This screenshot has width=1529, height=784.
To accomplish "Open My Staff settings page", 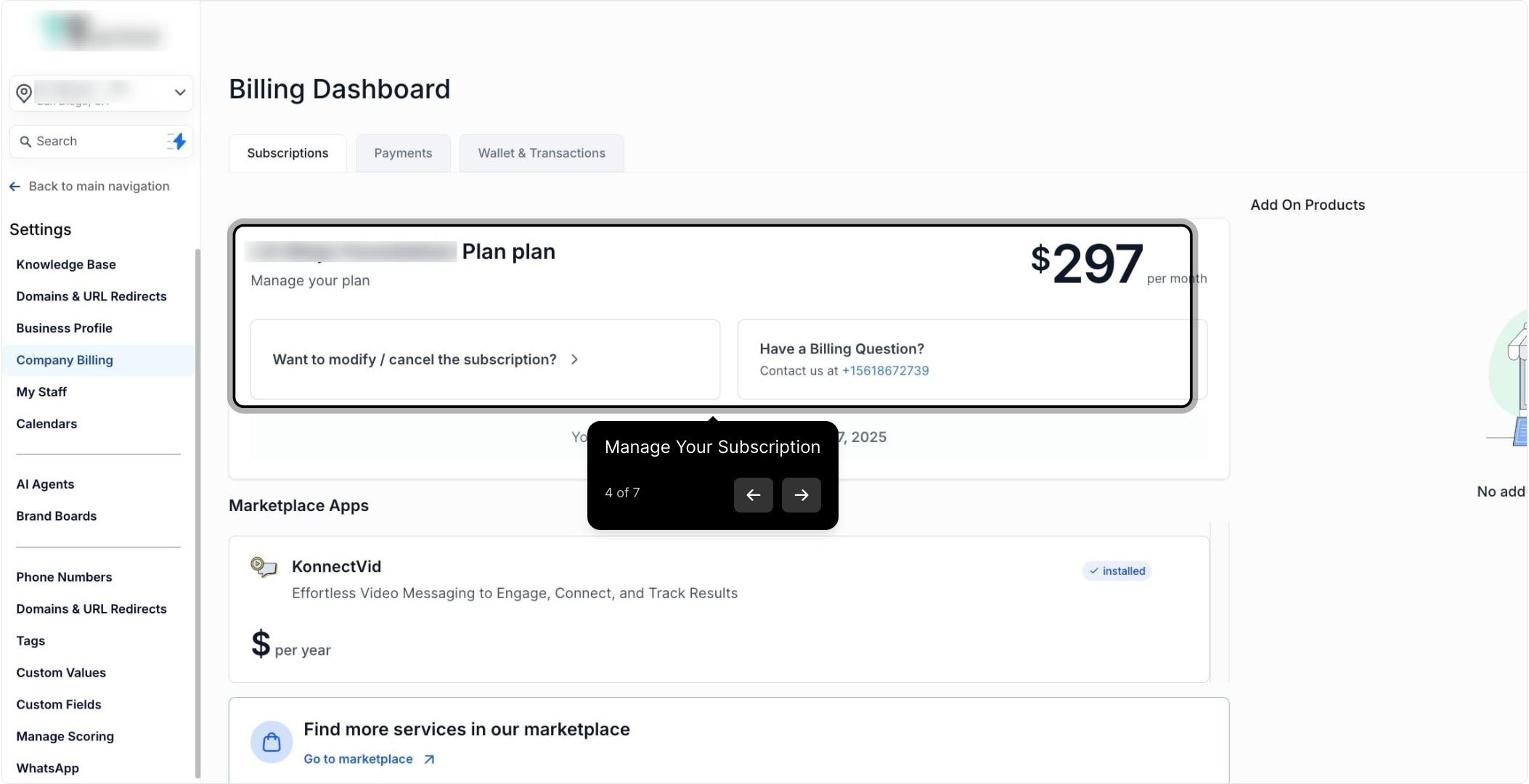I will point(41,392).
